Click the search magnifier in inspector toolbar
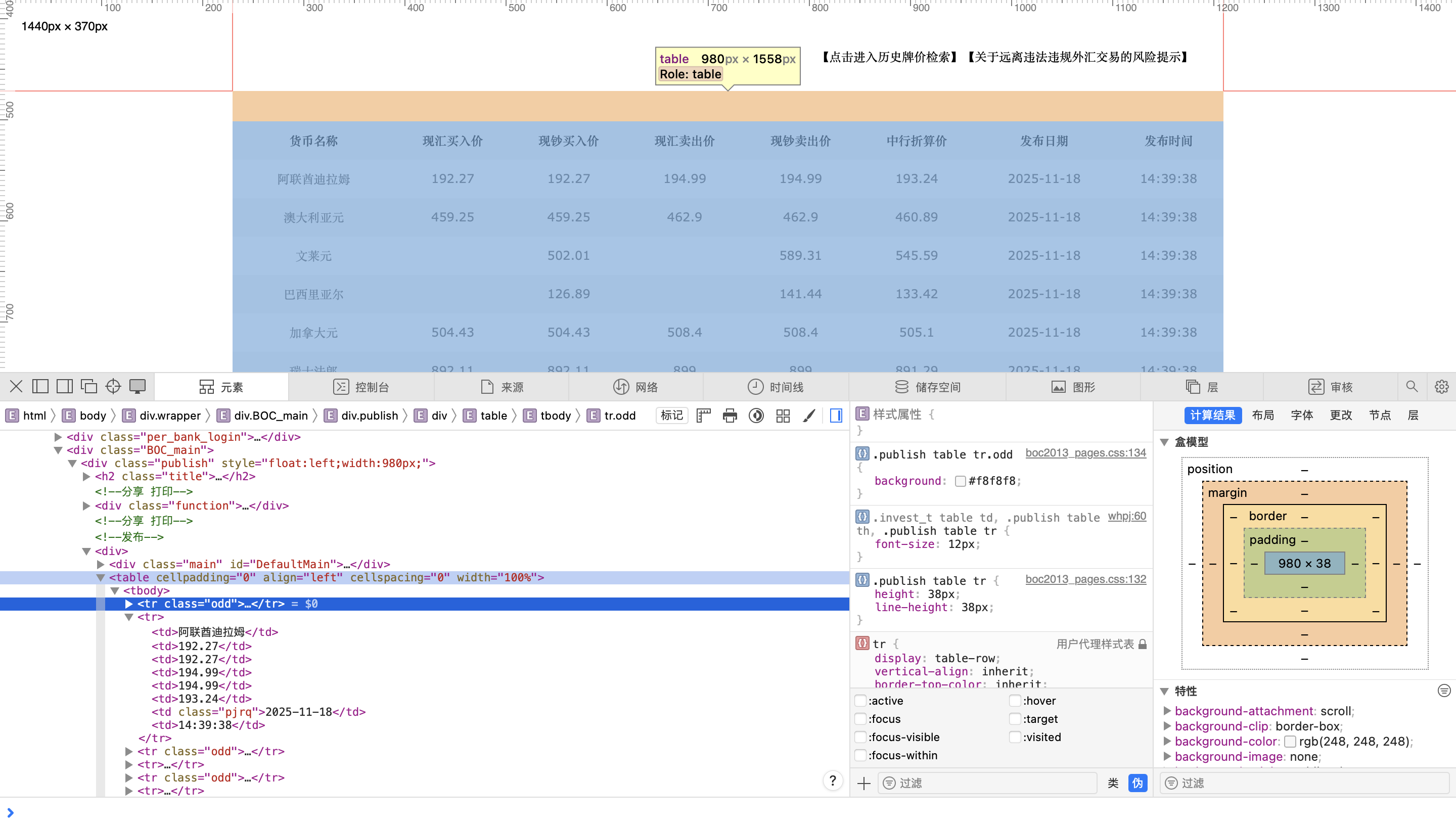 click(x=1412, y=387)
